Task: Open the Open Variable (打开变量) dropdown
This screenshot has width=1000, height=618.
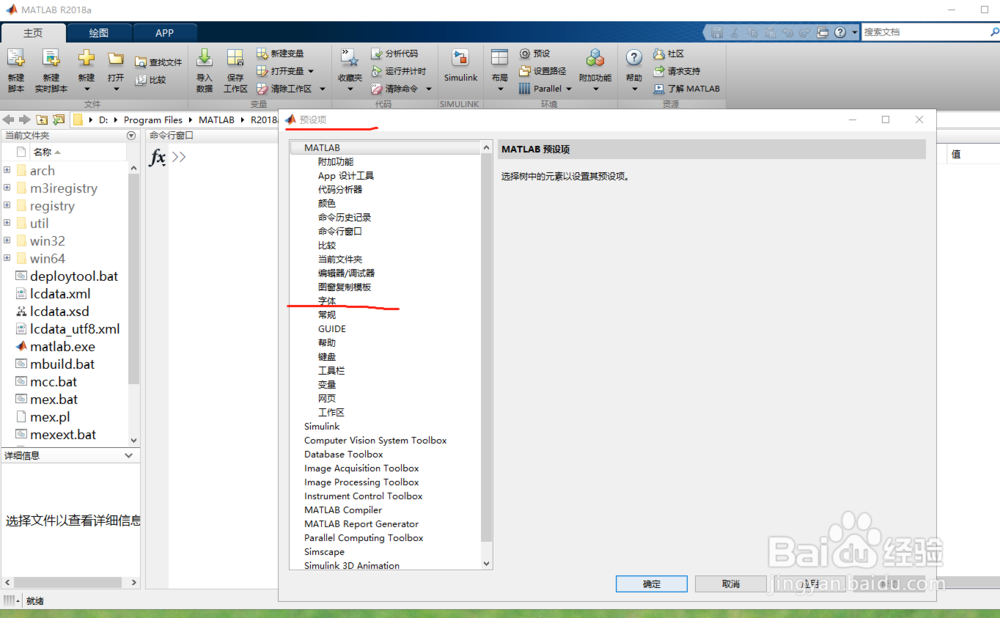Action: pos(311,71)
